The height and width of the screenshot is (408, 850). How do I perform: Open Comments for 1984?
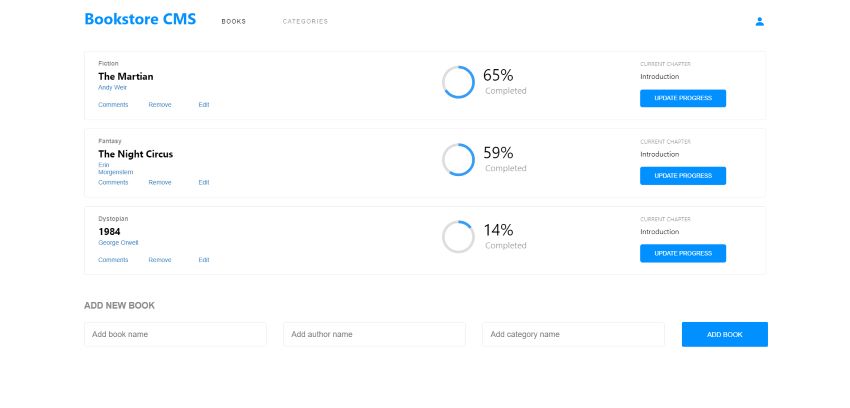coord(113,260)
